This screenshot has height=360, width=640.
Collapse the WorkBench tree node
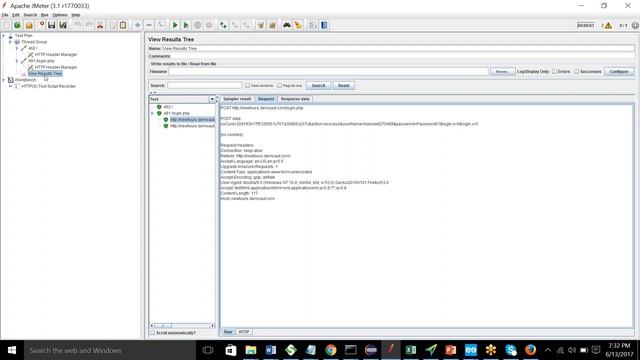pos(4,80)
